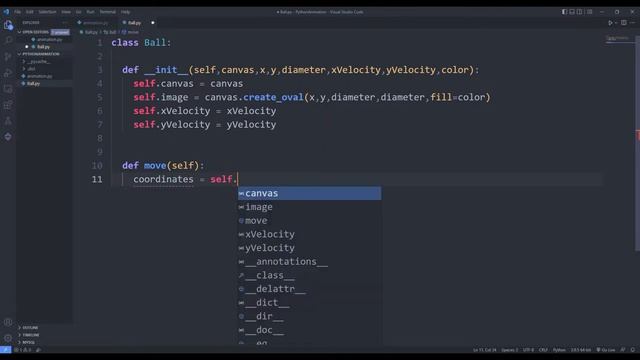
Task: Select 'move' autocomplete suggestion
Action: point(309,221)
